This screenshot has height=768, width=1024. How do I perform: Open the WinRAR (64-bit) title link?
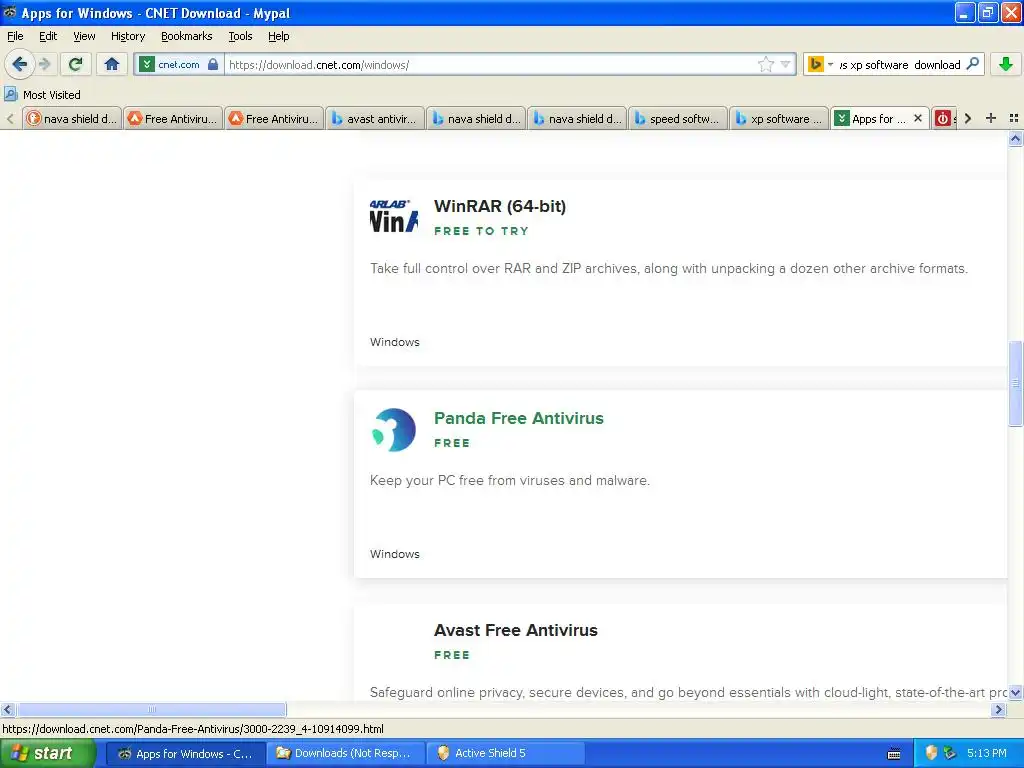click(500, 206)
